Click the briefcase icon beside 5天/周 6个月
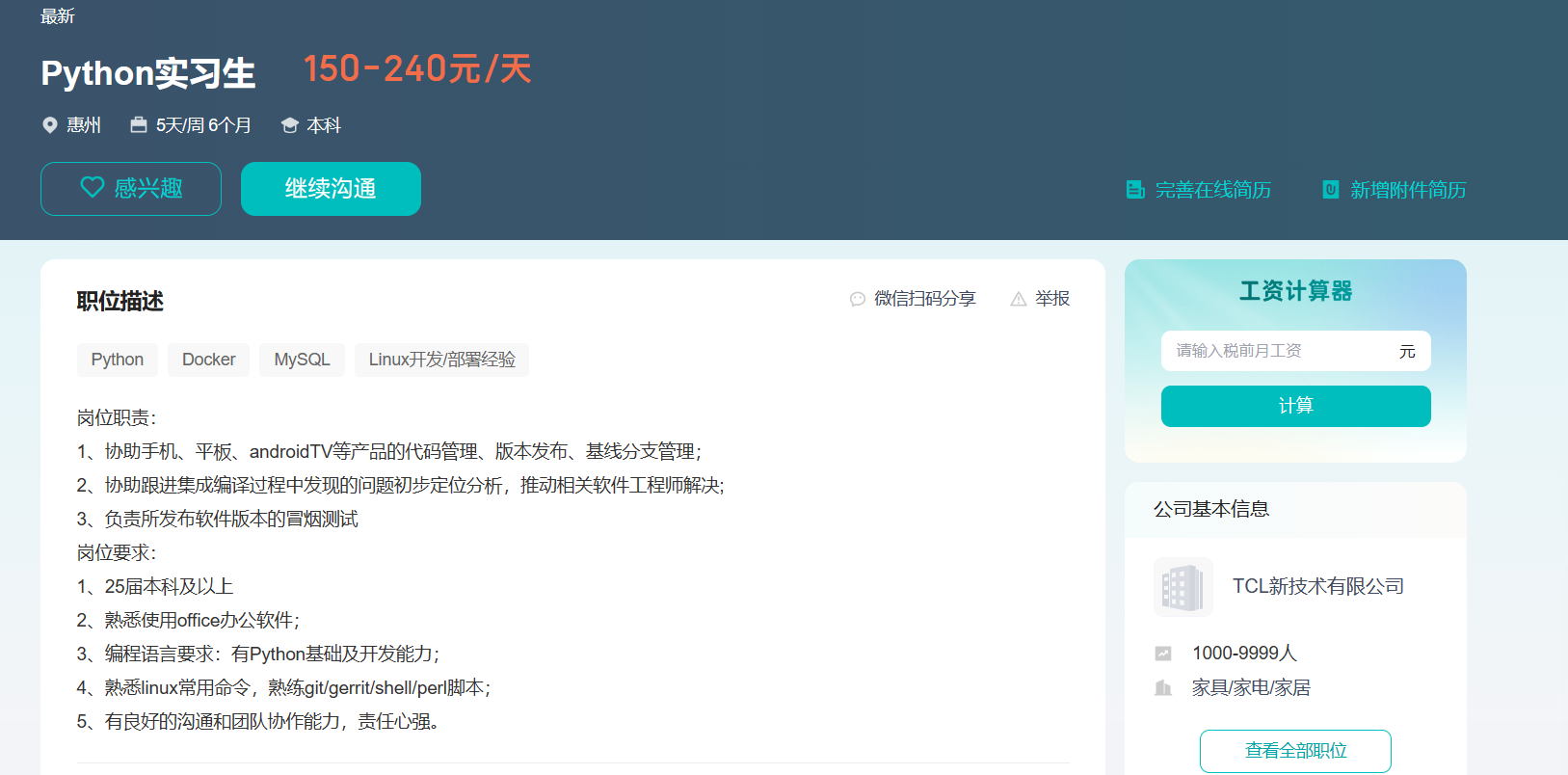Screen dimensions: 1568x775 pyautogui.click(x=139, y=125)
